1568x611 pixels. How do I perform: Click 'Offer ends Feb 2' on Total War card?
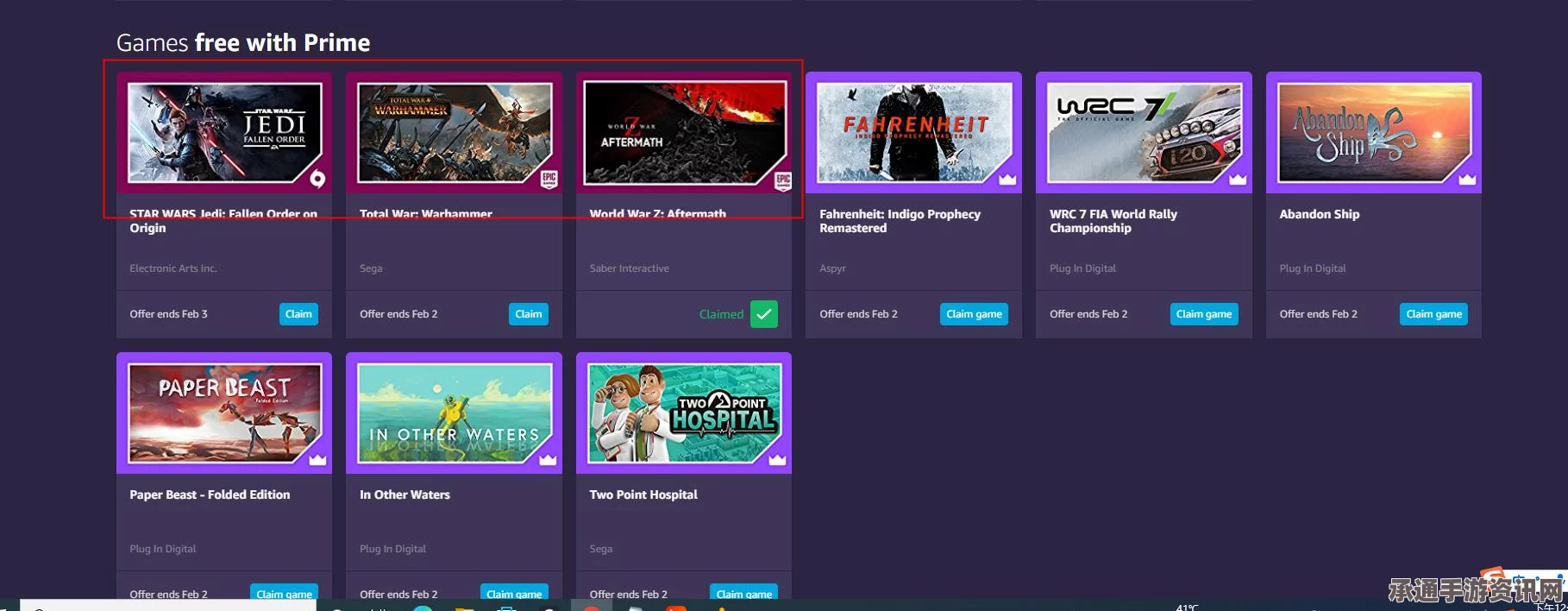coord(398,314)
